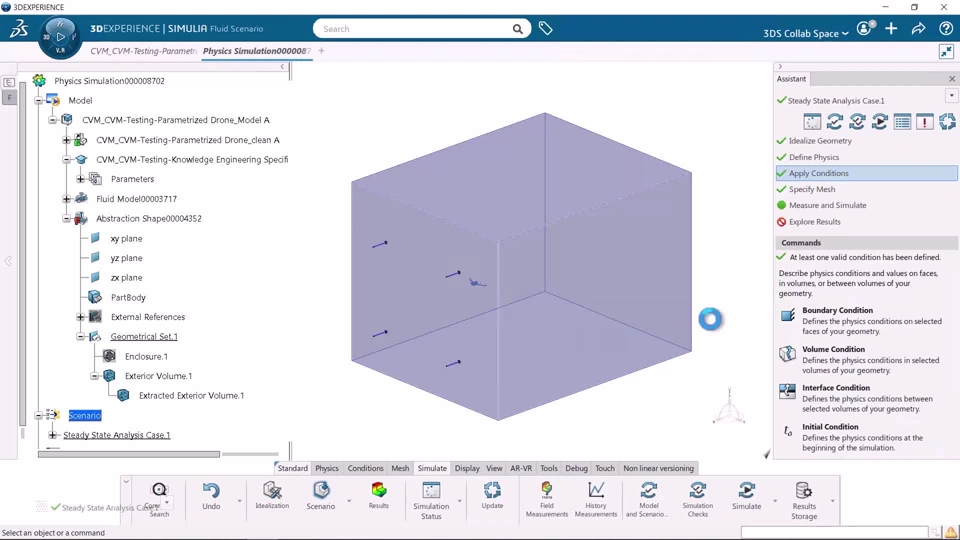Click the Undo icon

[x=211, y=490]
